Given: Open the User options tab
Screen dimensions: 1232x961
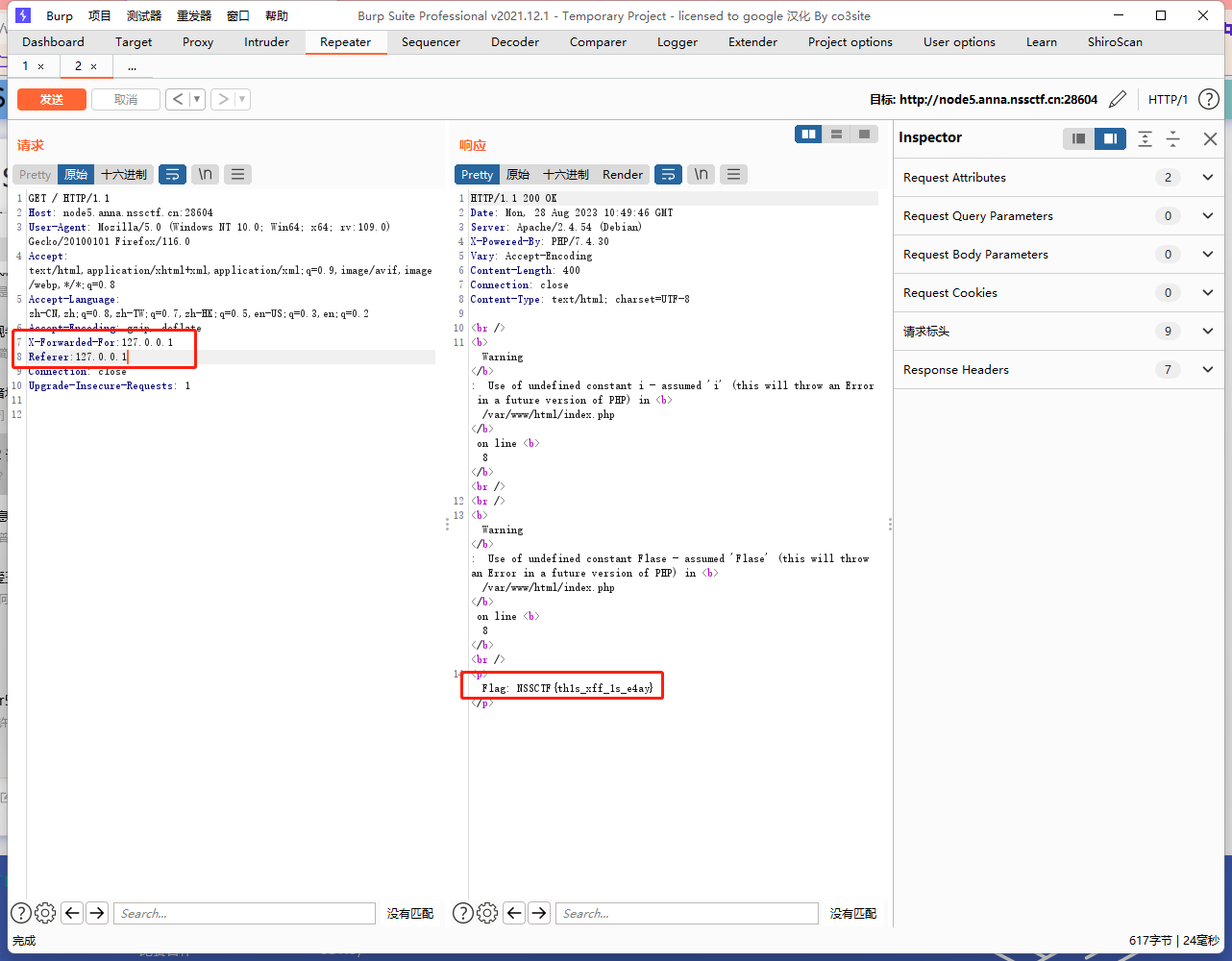Looking at the screenshot, I should (x=959, y=41).
